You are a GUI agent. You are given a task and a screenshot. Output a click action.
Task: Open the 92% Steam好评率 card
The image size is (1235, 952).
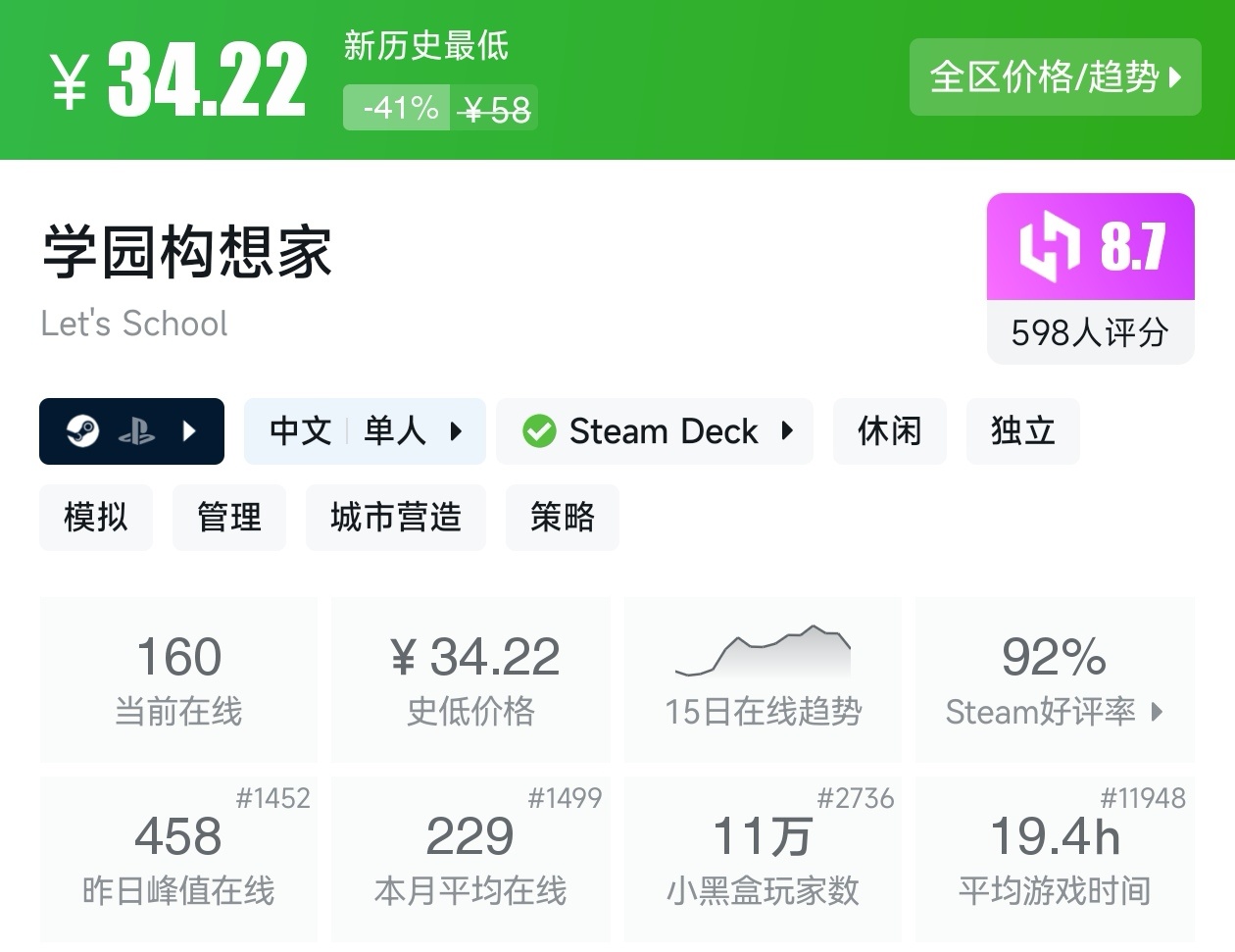coord(1055,679)
